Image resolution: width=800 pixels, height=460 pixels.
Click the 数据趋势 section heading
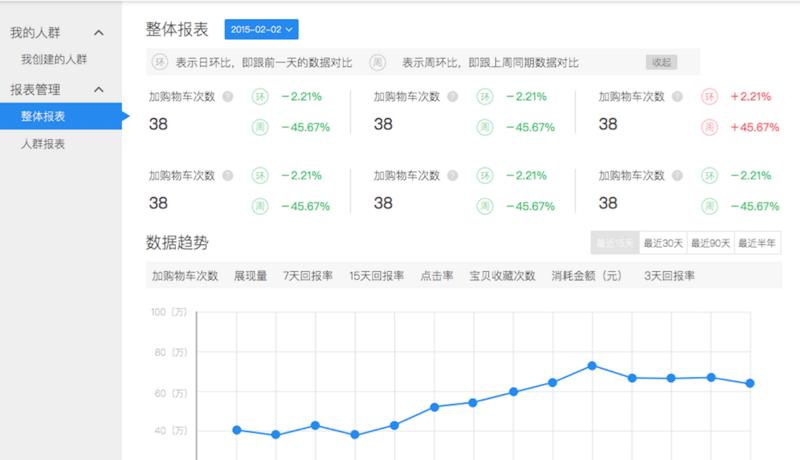(177, 242)
